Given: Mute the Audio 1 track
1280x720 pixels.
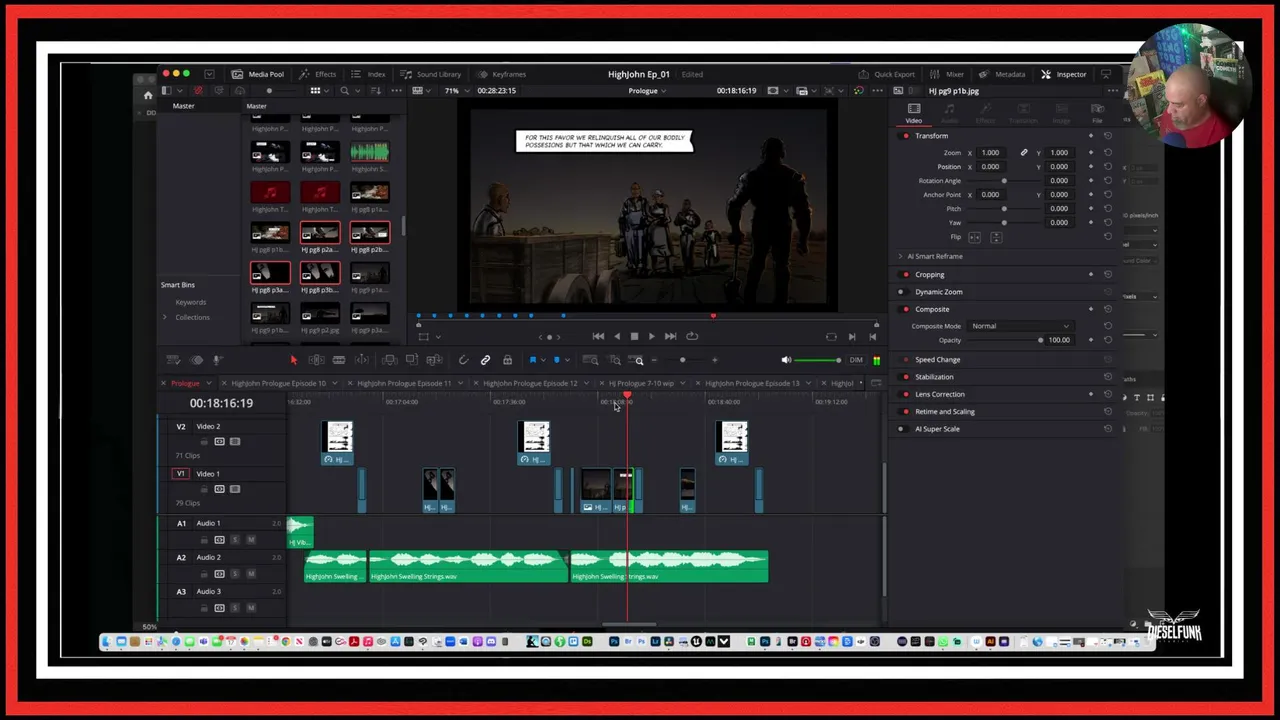Looking at the screenshot, I should click(x=250, y=540).
